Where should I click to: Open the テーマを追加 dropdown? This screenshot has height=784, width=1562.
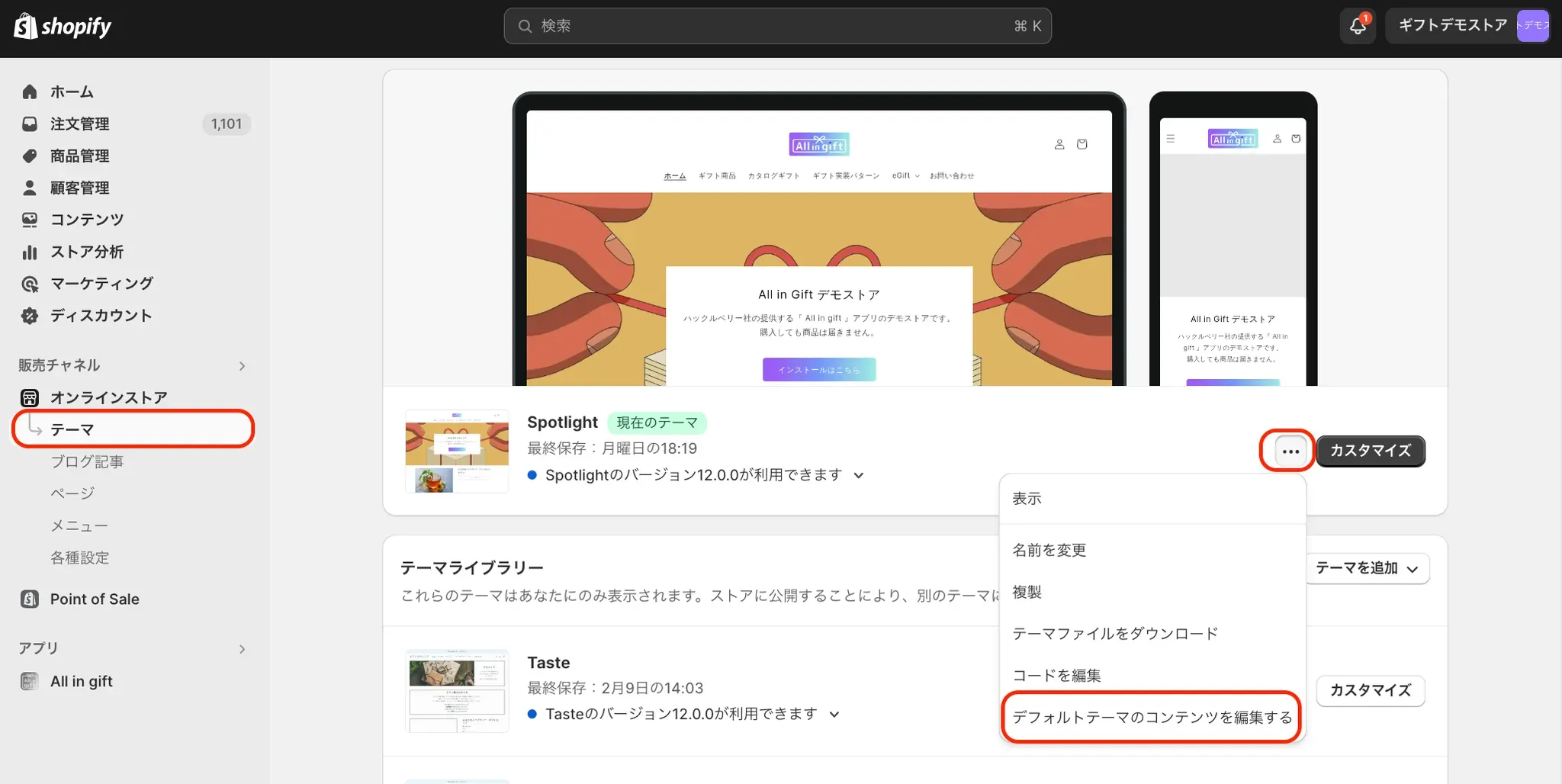click(1367, 568)
